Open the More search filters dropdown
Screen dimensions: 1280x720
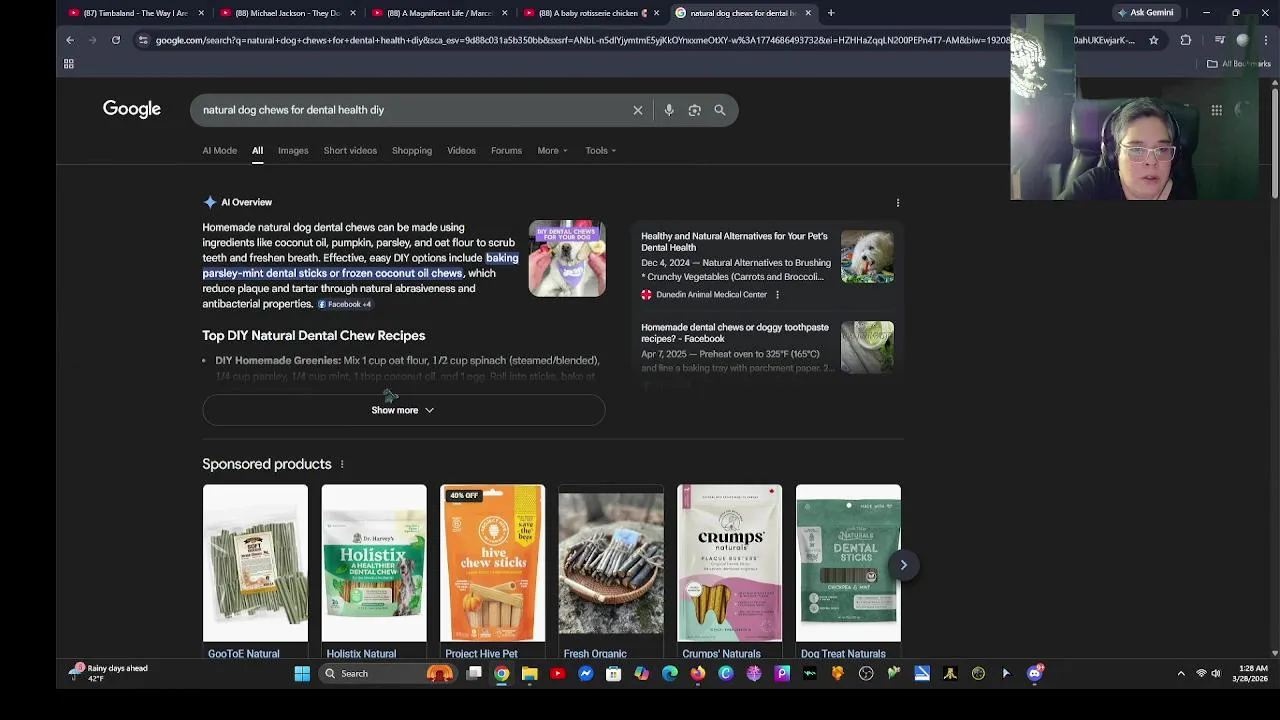pos(552,151)
